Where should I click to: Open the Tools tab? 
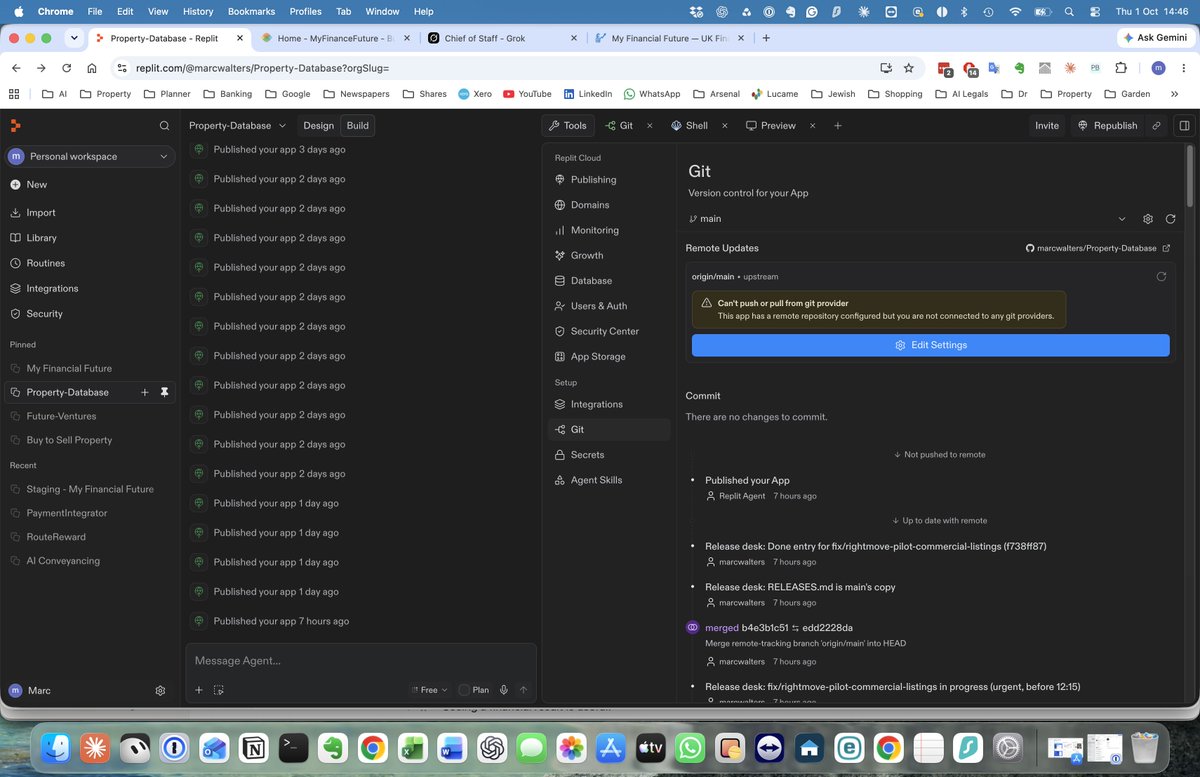(568, 126)
